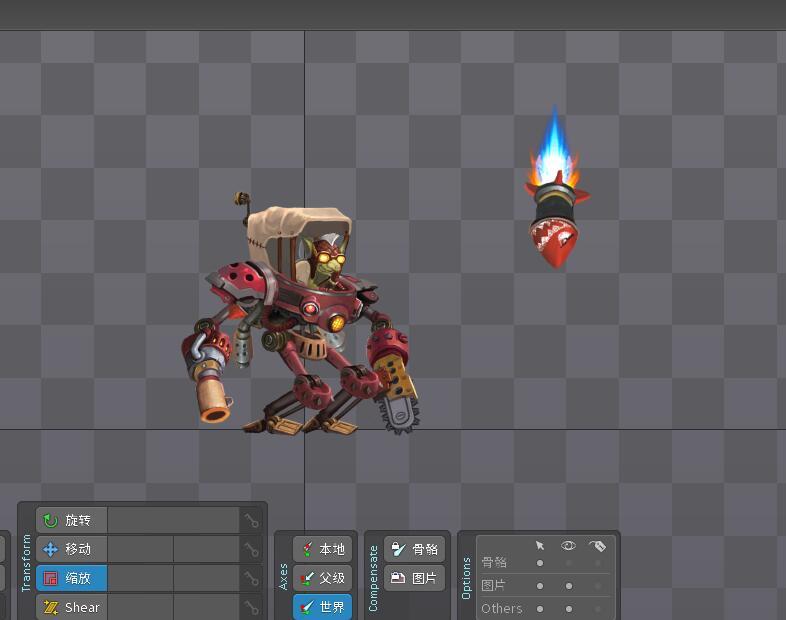Select the 缩放 scale tool
The width and height of the screenshot is (786, 620).
point(72,578)
